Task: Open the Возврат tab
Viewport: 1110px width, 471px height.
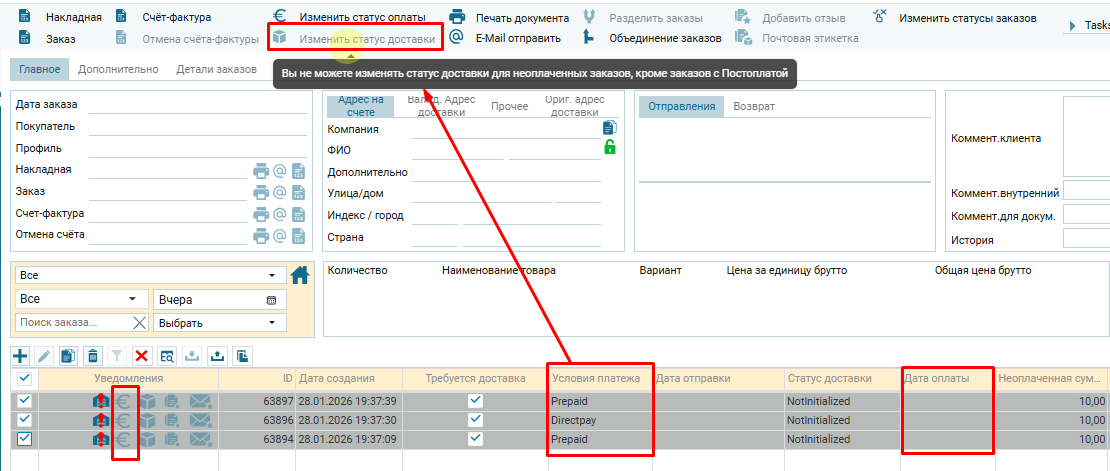Action: [754, 107]
